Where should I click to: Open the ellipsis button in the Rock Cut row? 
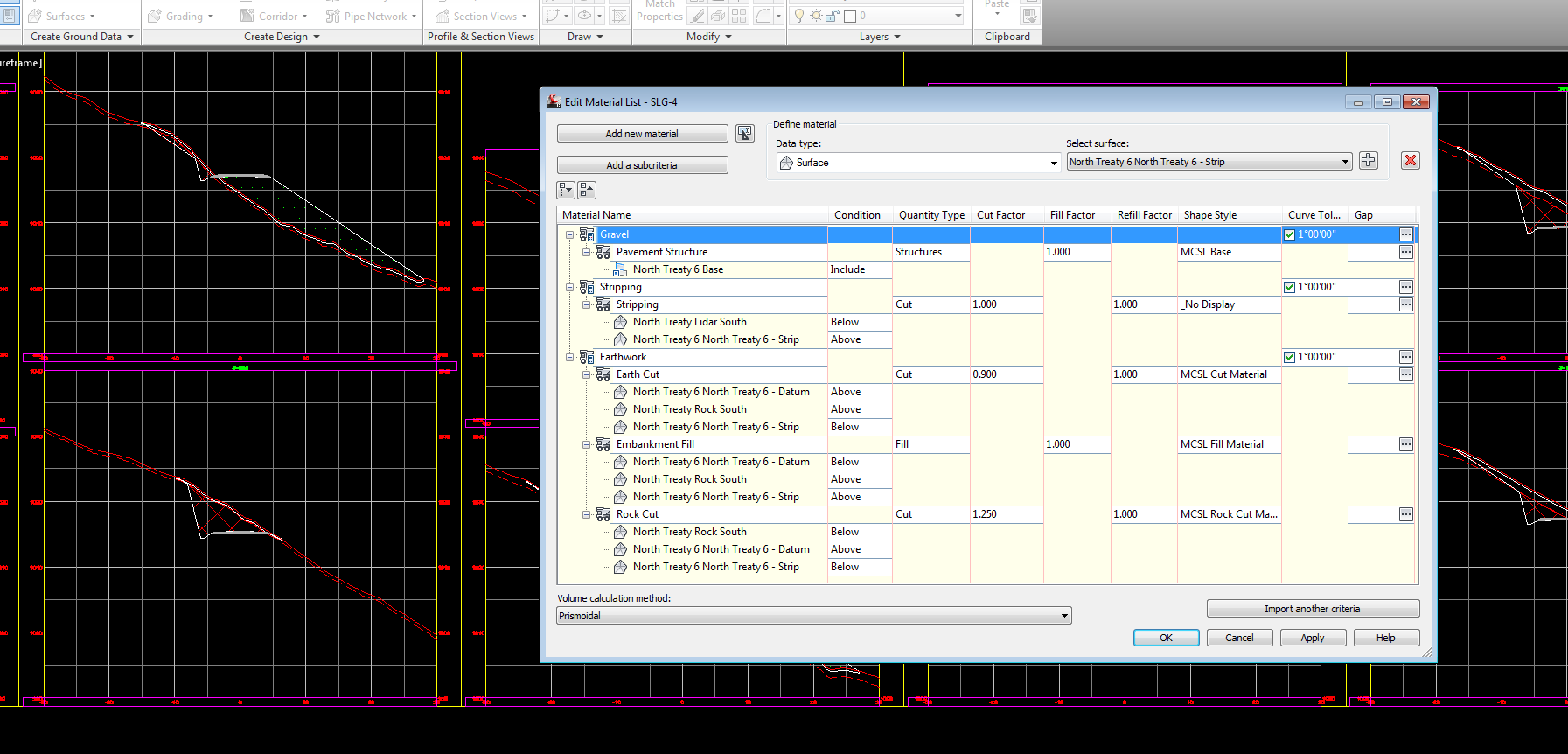[1406, 514]
